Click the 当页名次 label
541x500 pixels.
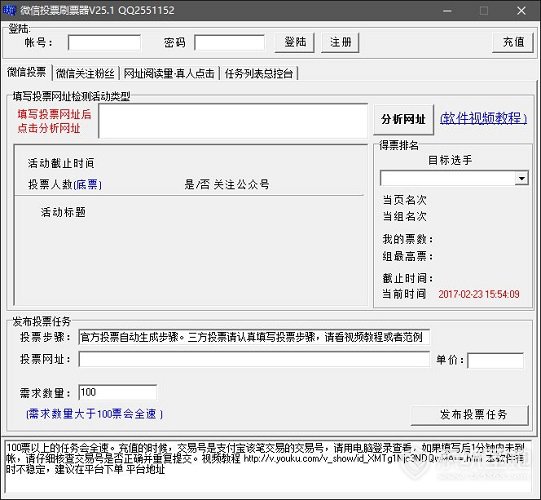[404, 200]
